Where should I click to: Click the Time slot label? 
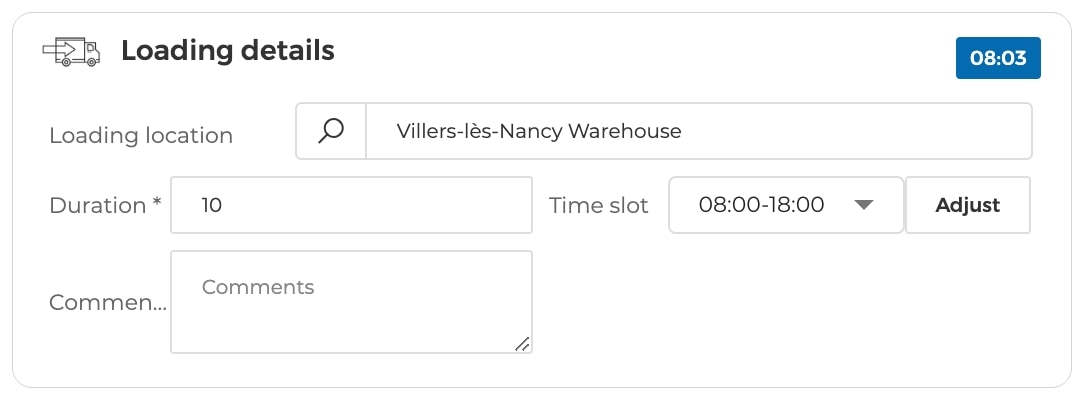tap(599, 205)
